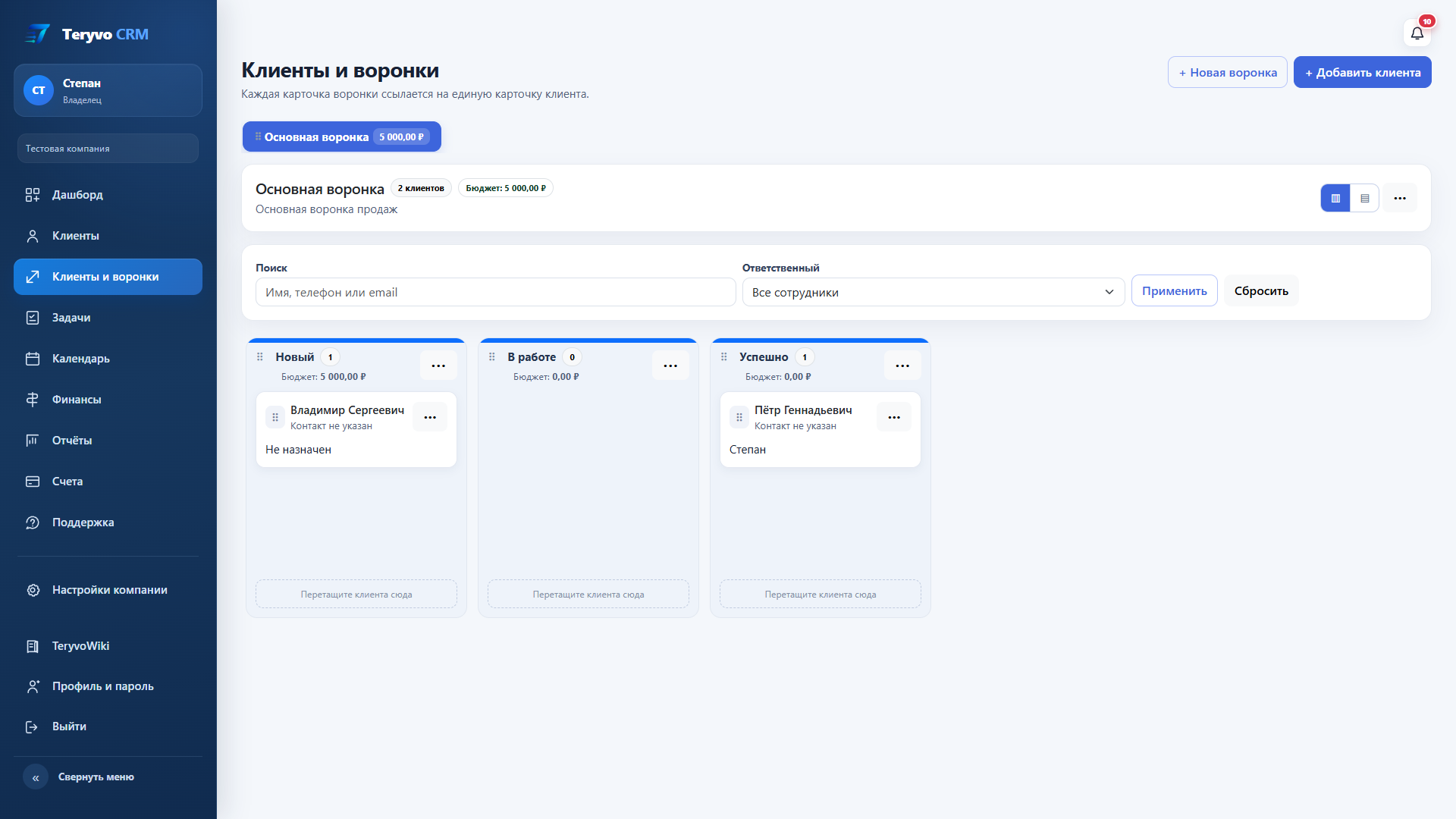1456x819 pixels.
Task: Switch to kanban board view
Action: tap(1335, 199)
